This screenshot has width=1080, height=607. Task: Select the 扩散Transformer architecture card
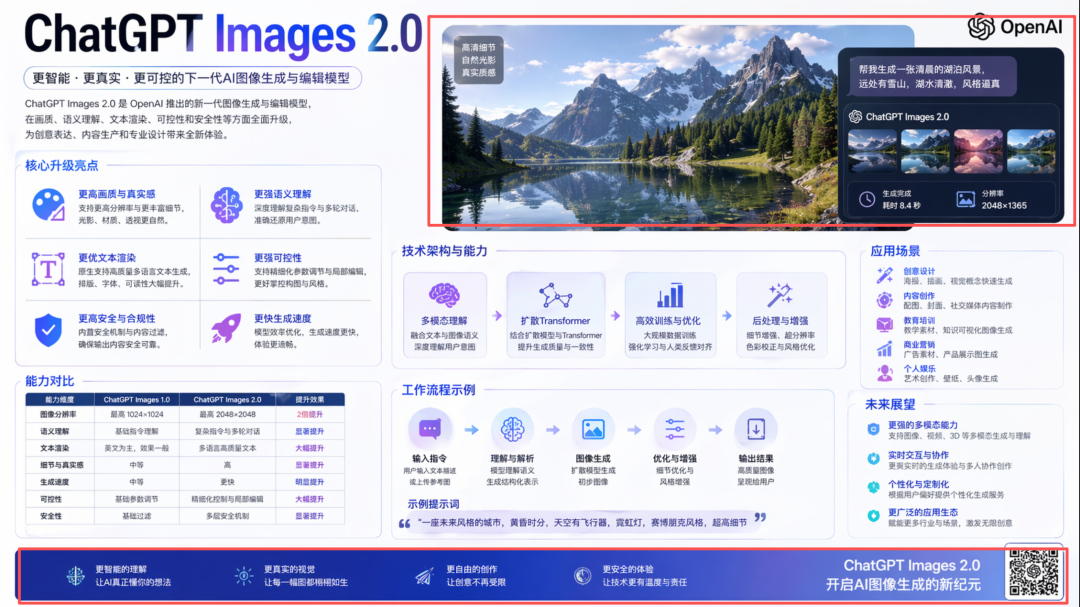coord(555,314)
